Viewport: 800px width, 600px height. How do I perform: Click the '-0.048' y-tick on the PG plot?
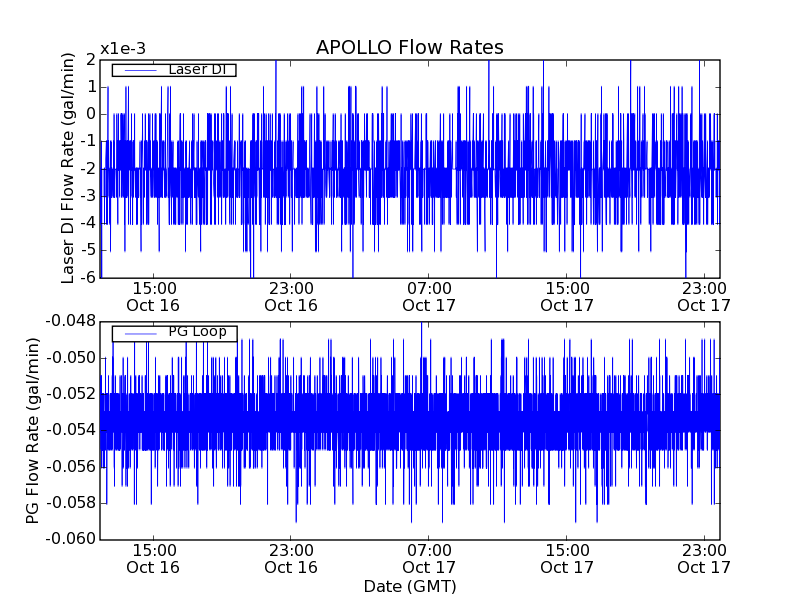pos(71,321)
